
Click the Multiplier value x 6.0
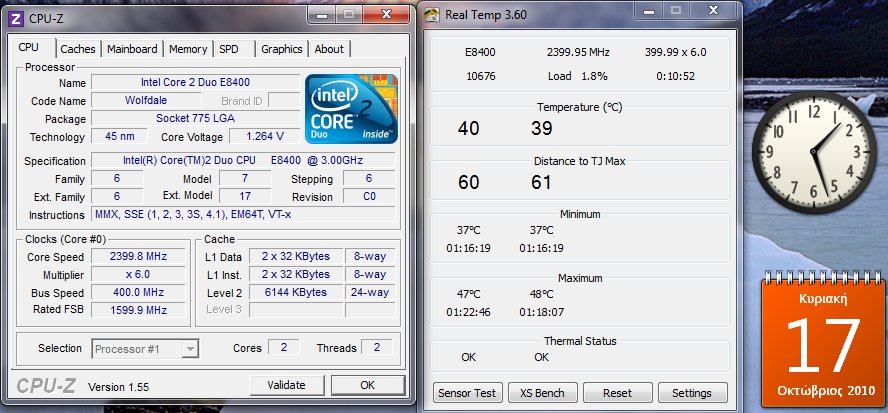click(x=138, y=274)
